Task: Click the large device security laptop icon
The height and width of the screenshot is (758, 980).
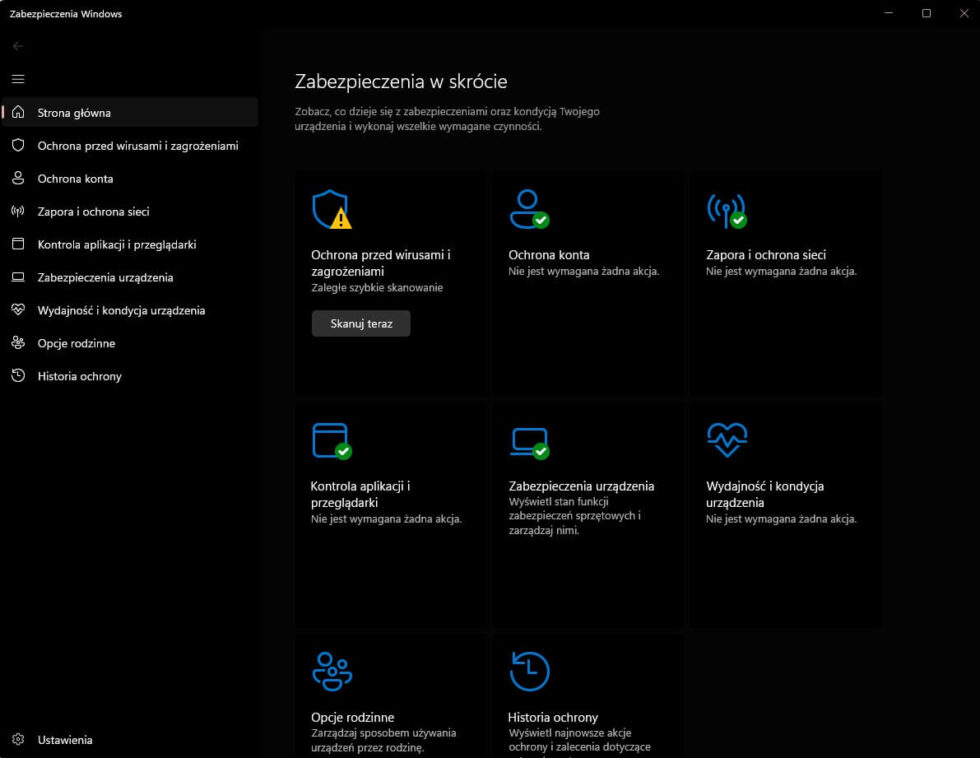Action: (529, 443)
